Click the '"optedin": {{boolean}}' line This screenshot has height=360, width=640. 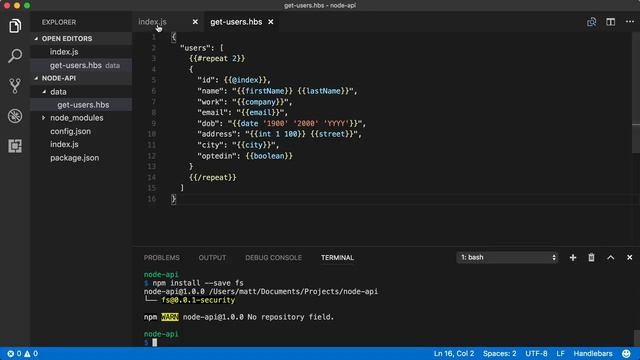[x=245, y=156]
